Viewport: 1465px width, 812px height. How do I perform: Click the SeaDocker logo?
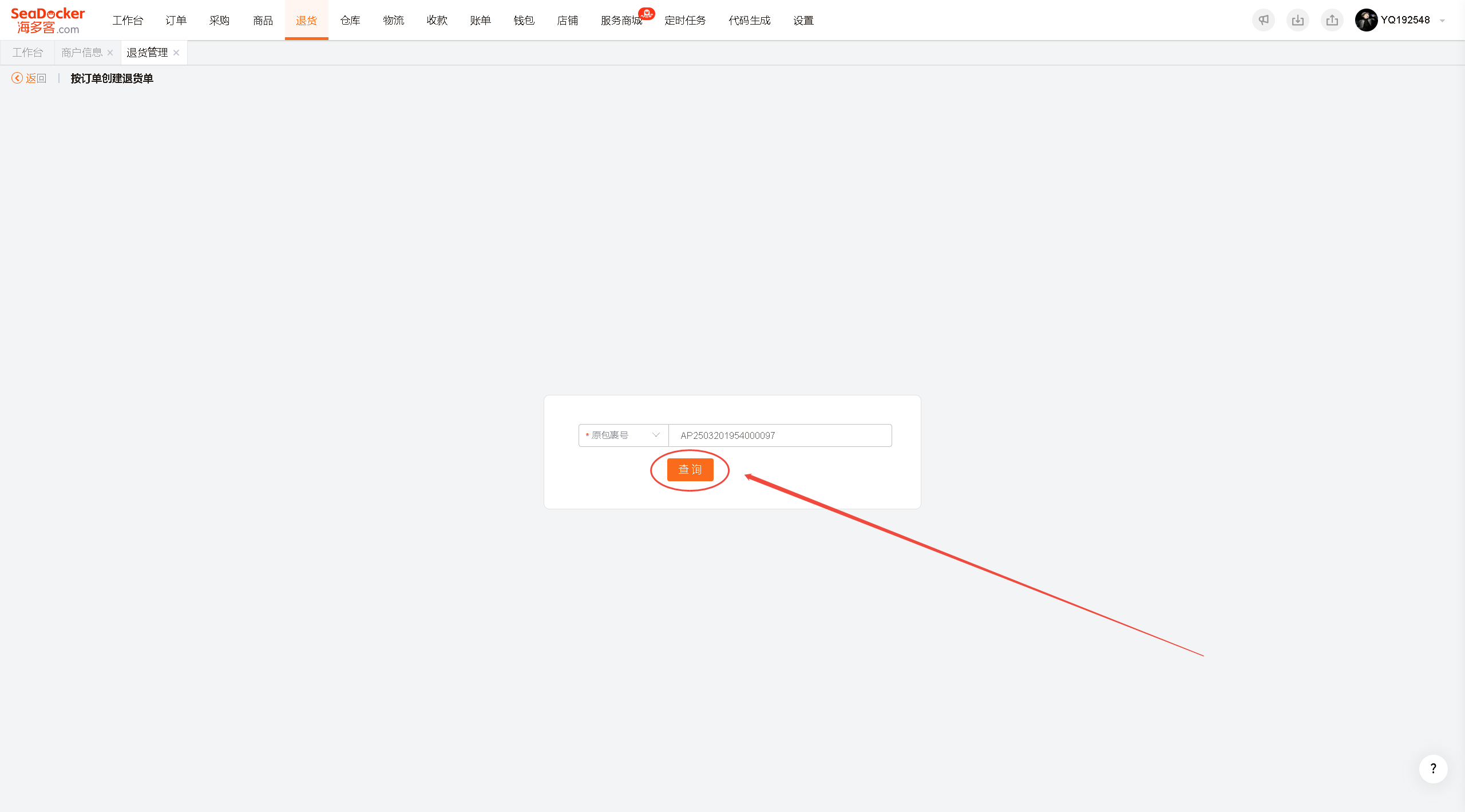(48, 21)
